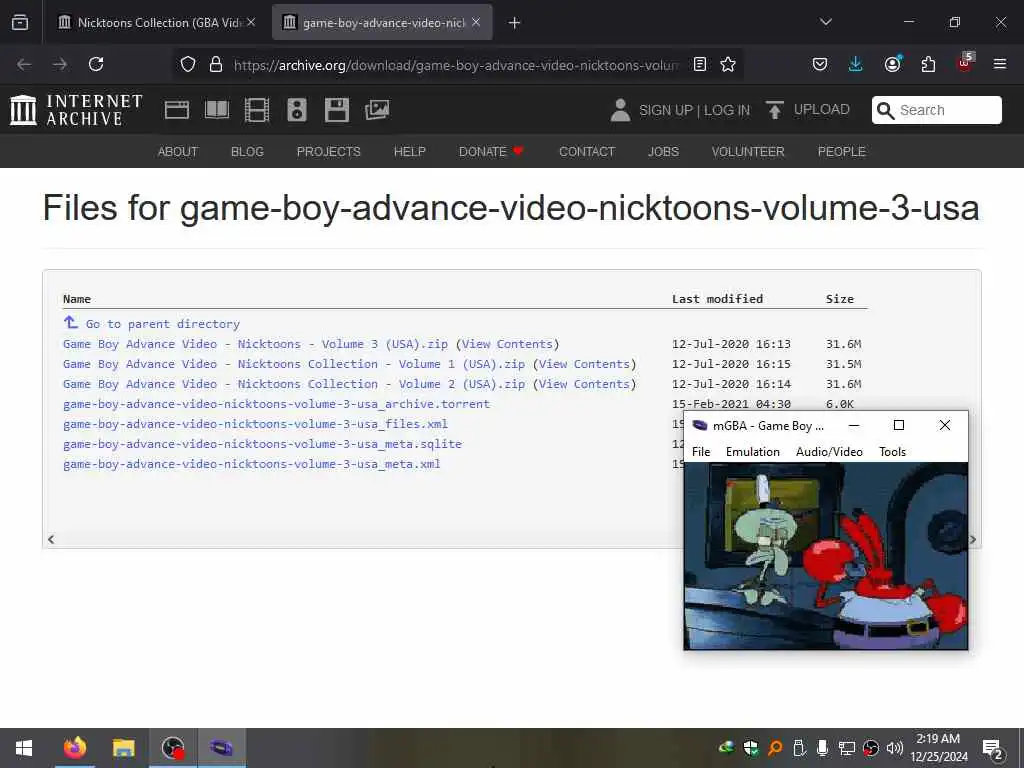Click the UPLOAD button
The height and width of the screenshot is (768, 1024).
808,110
